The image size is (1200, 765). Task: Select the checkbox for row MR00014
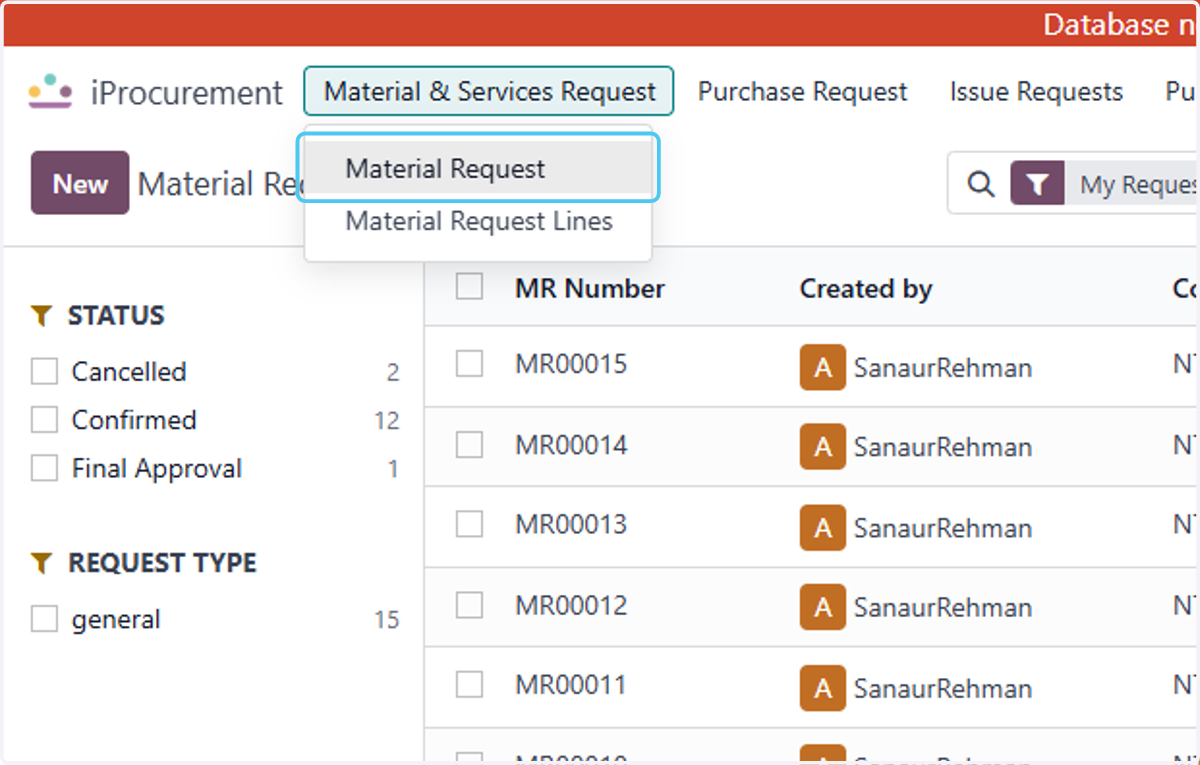pos(469,444)
